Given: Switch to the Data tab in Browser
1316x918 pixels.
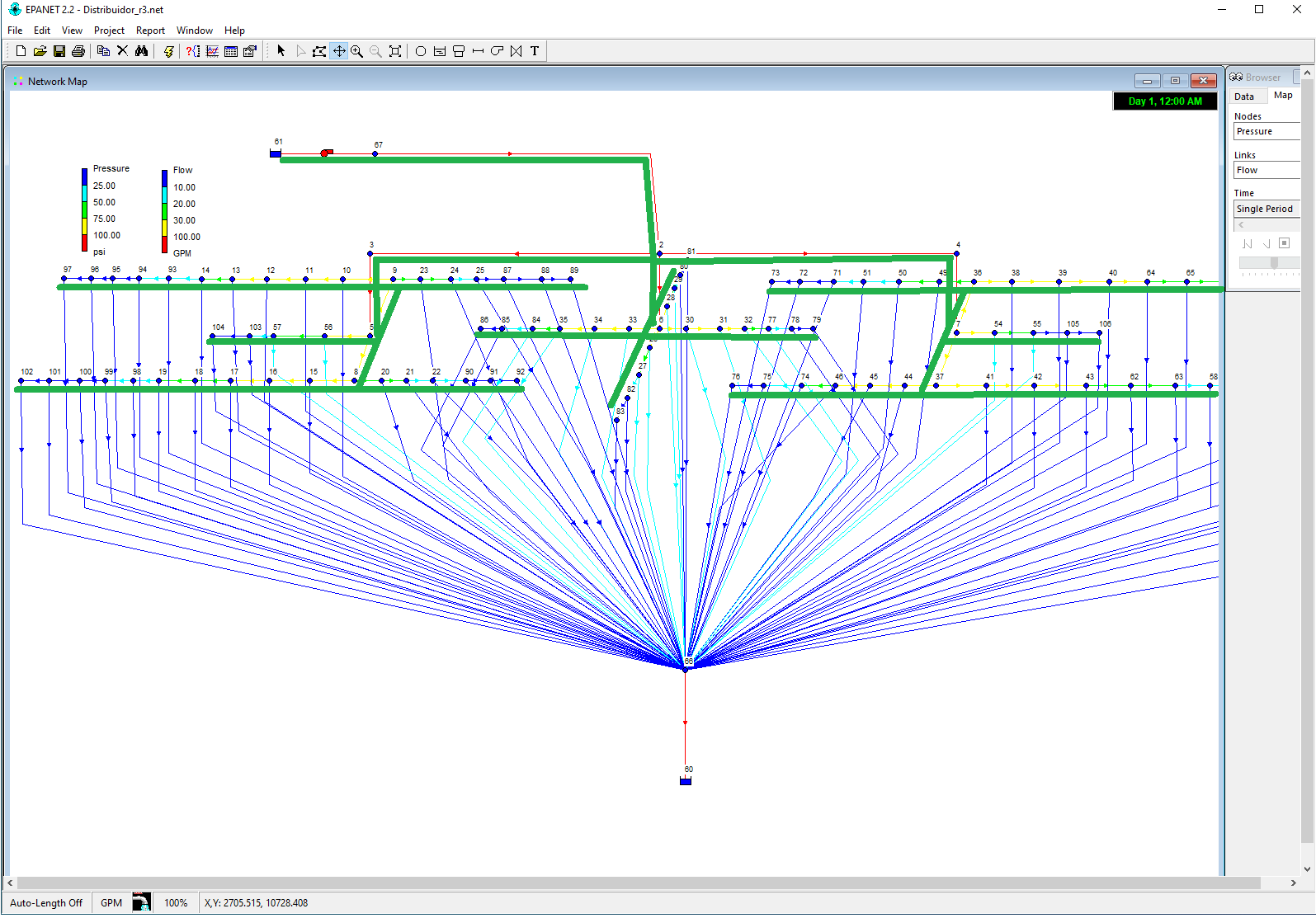Looking at the screenshot, I should click(1244, 97).
